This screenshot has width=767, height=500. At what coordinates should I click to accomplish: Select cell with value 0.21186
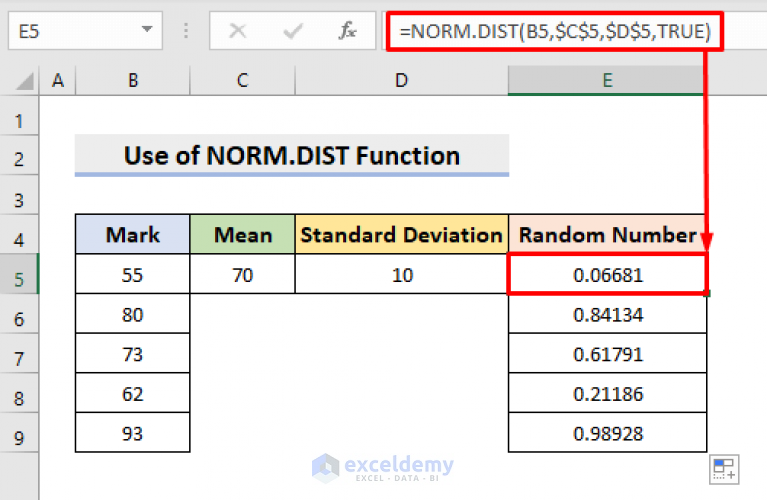(x=608, y=393)
